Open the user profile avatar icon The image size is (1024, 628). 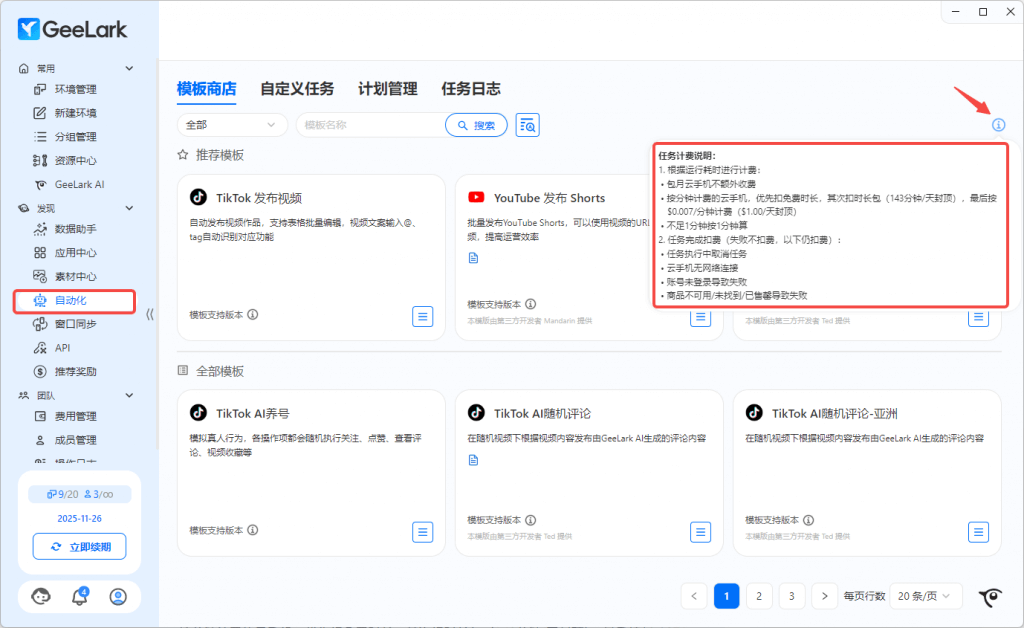118,596
